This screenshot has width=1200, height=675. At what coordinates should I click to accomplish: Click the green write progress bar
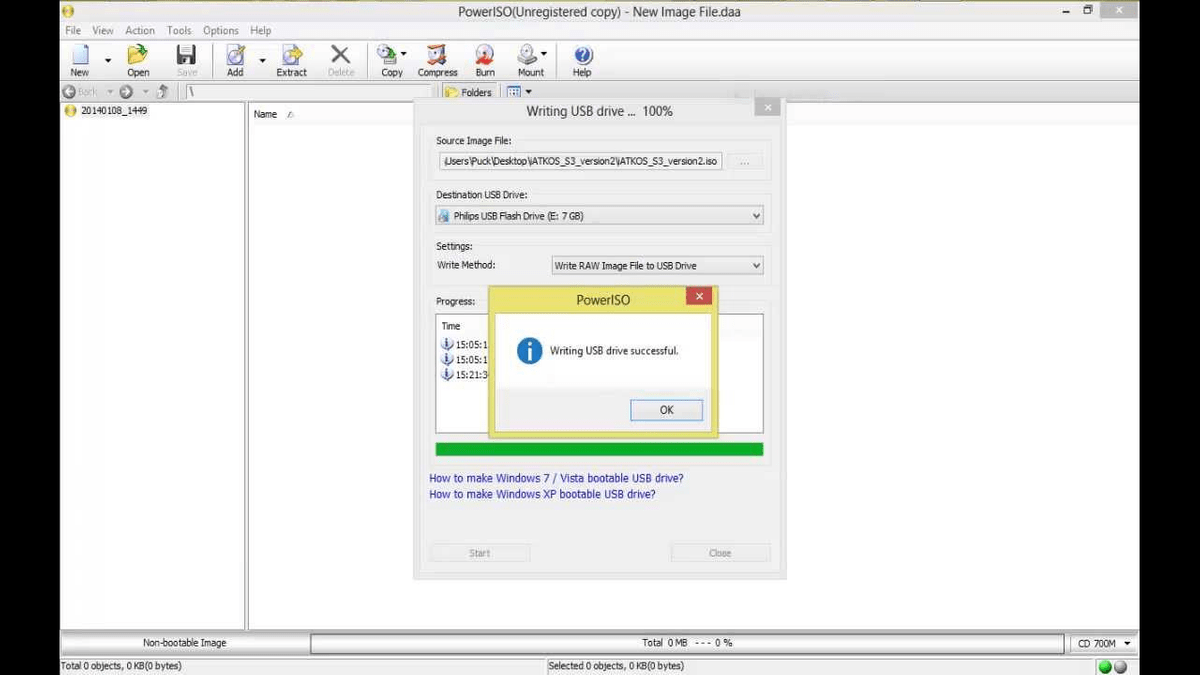coord(599,450)
